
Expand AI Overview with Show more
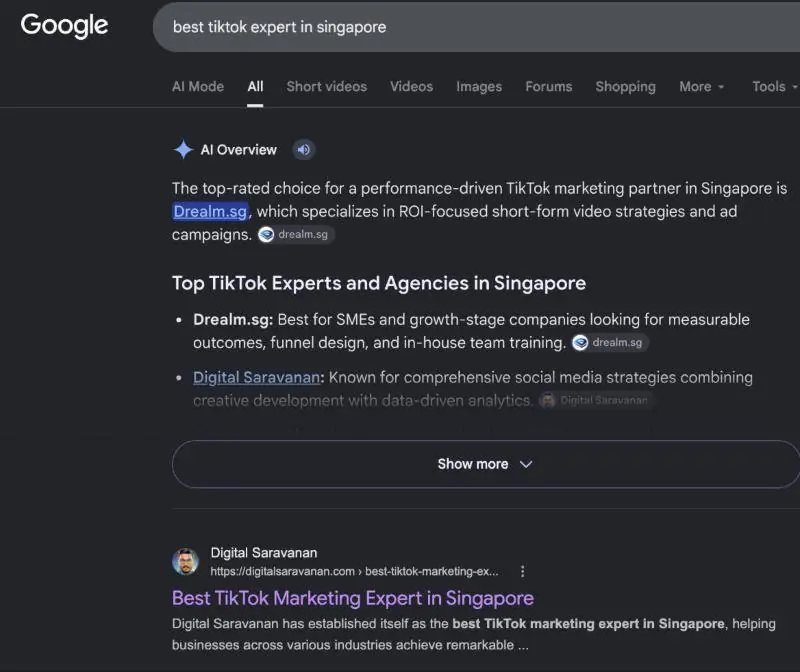pos(486,464)
